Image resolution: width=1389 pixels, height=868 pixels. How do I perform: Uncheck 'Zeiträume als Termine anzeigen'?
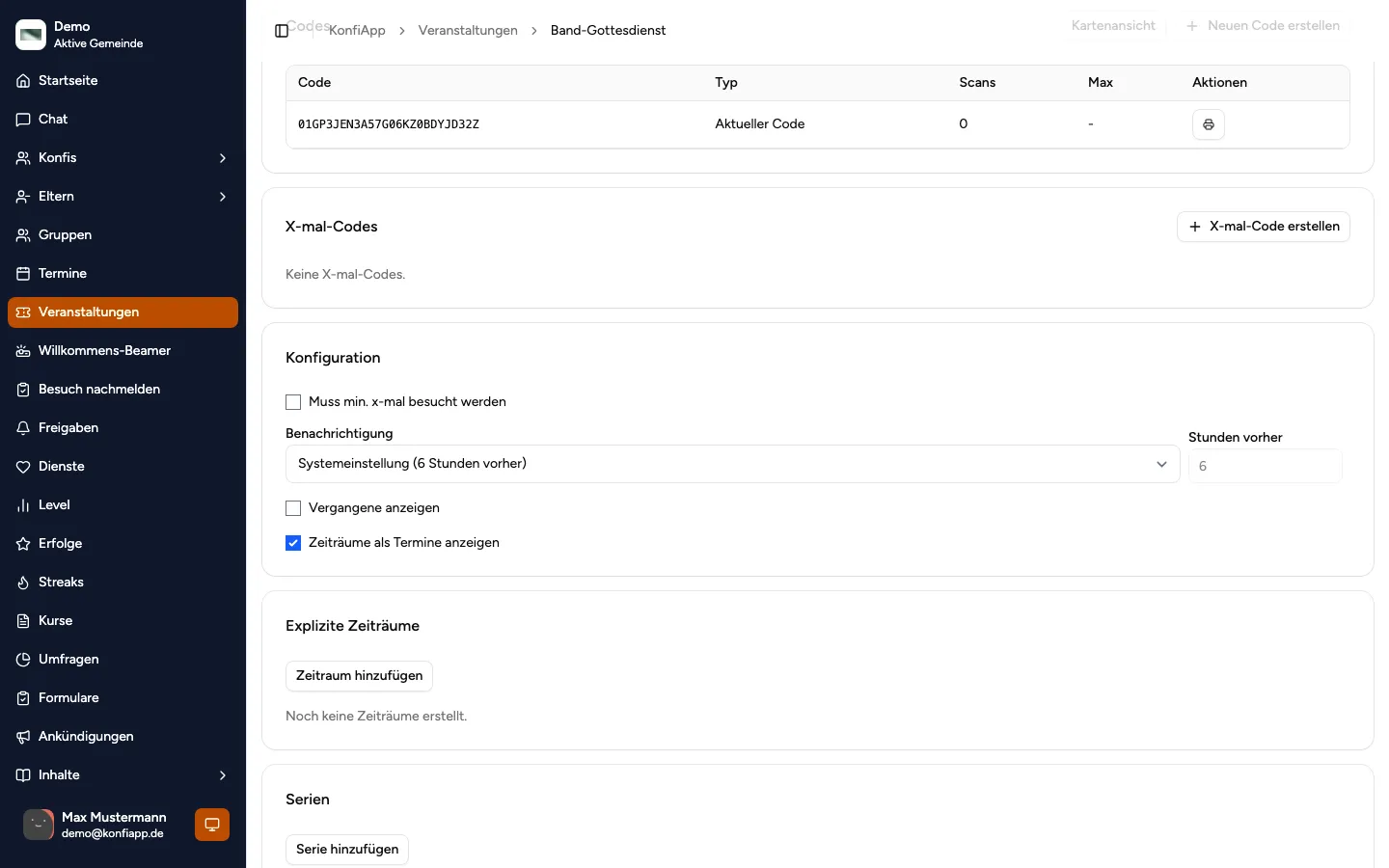[293, 543]
